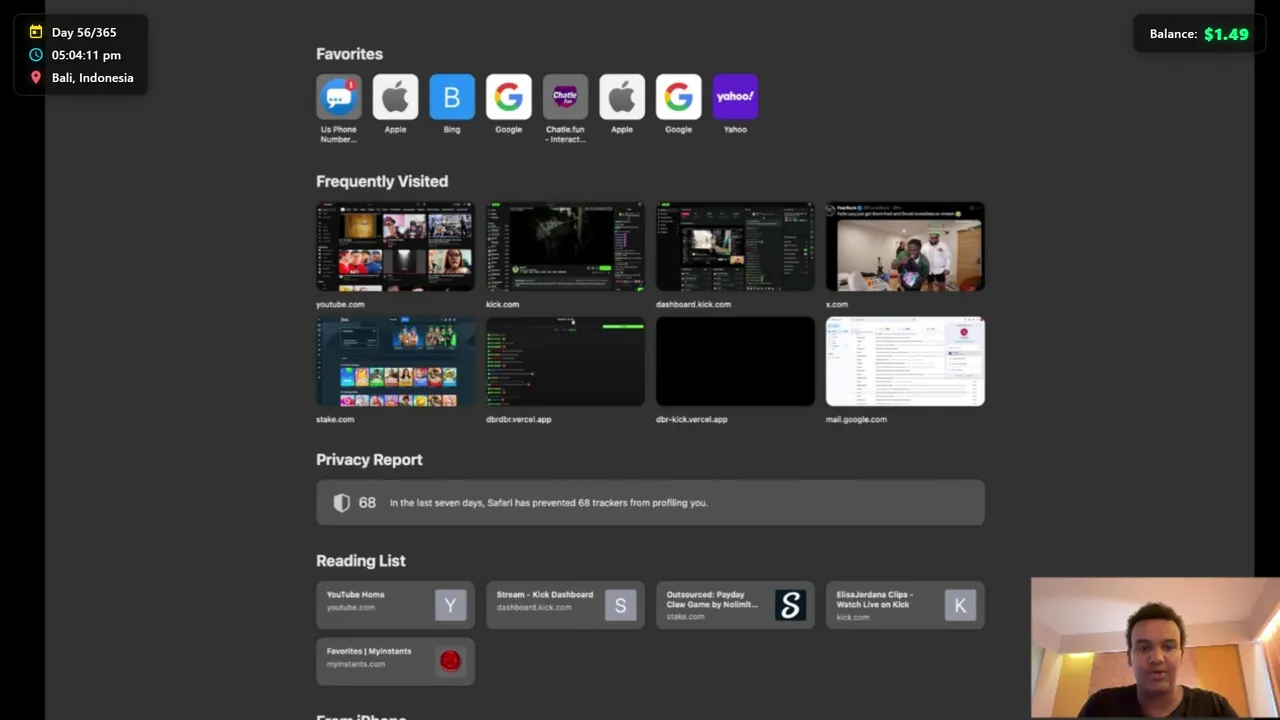This screenshot has height=720, width=1280.
Task: Click the Y icon on YouTube Home
Action: (x=450, y=605)
